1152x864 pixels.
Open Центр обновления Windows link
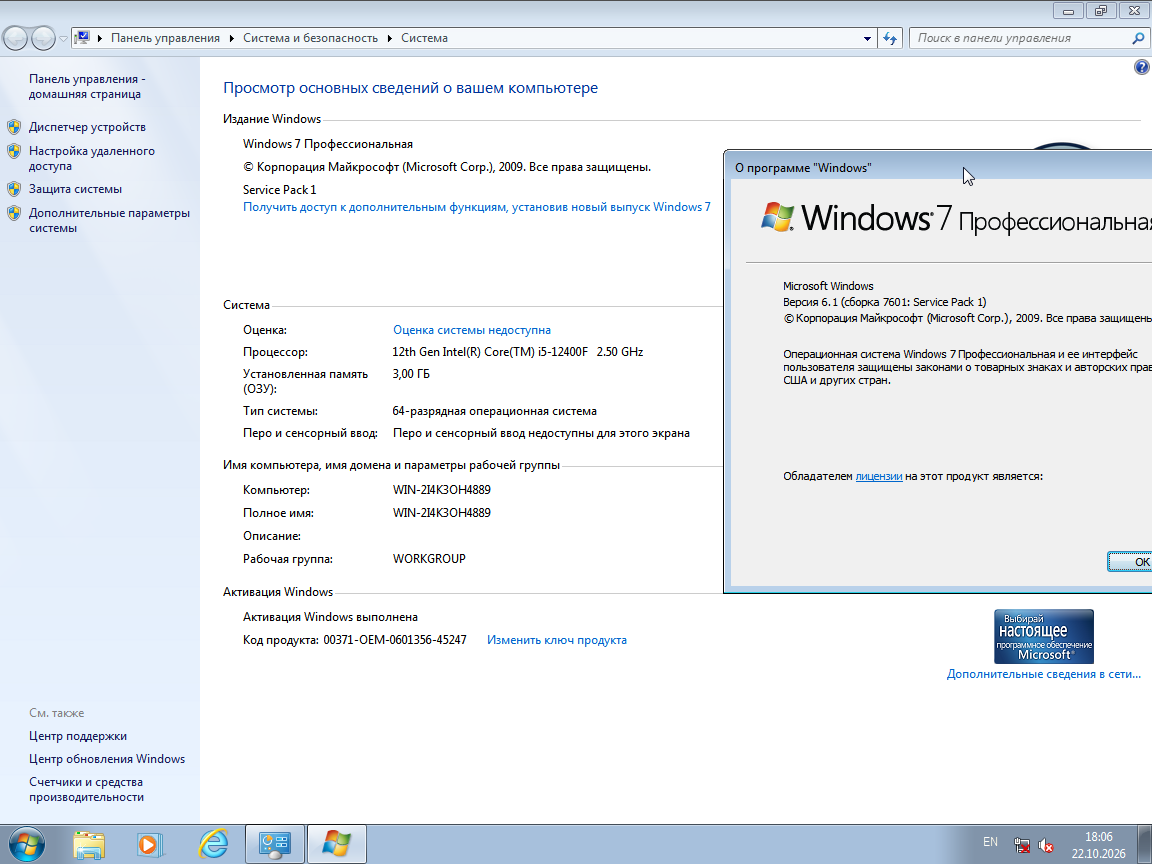click(x=107, y=759)
